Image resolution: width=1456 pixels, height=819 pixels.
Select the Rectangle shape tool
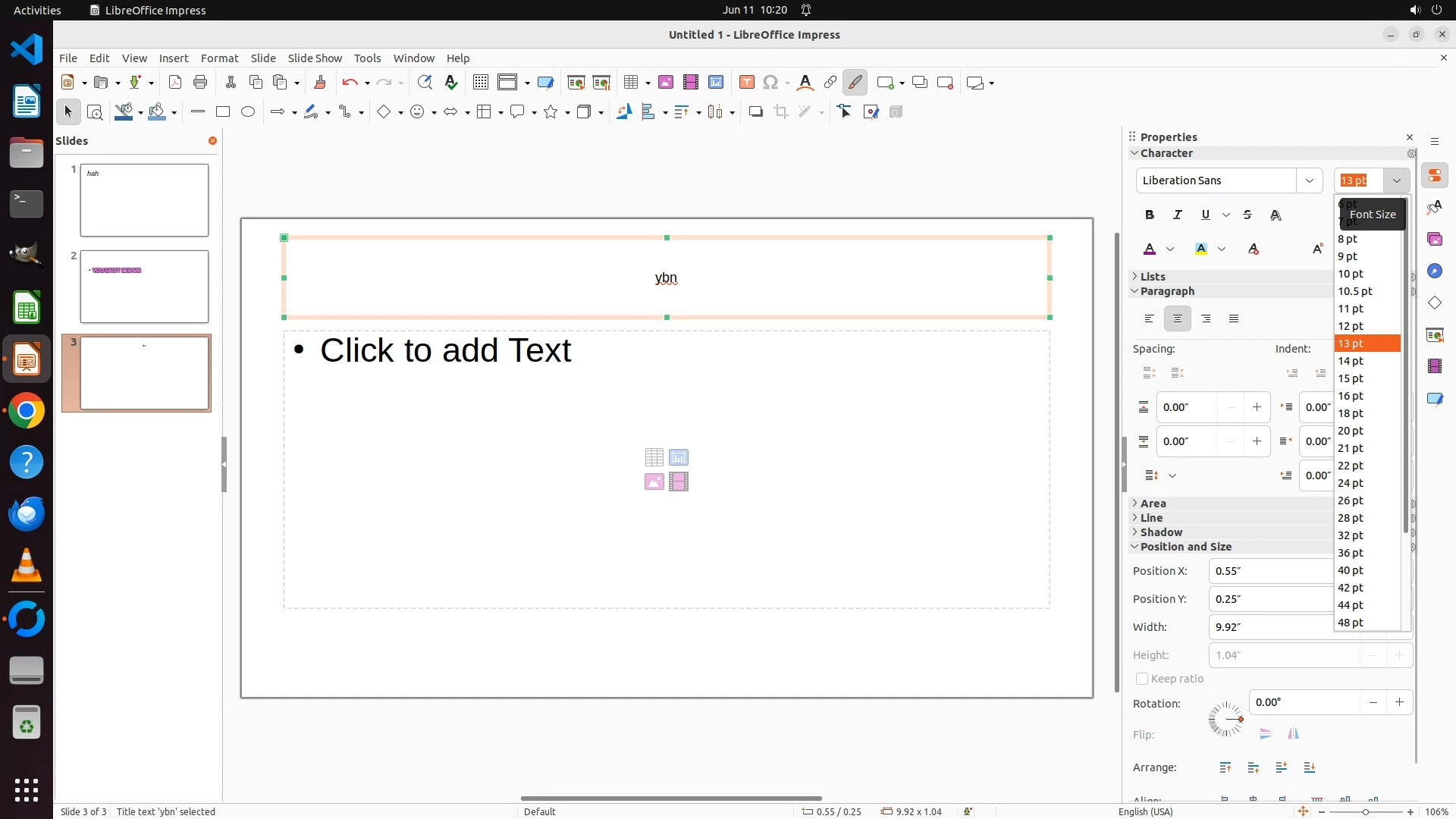(223, 111)
